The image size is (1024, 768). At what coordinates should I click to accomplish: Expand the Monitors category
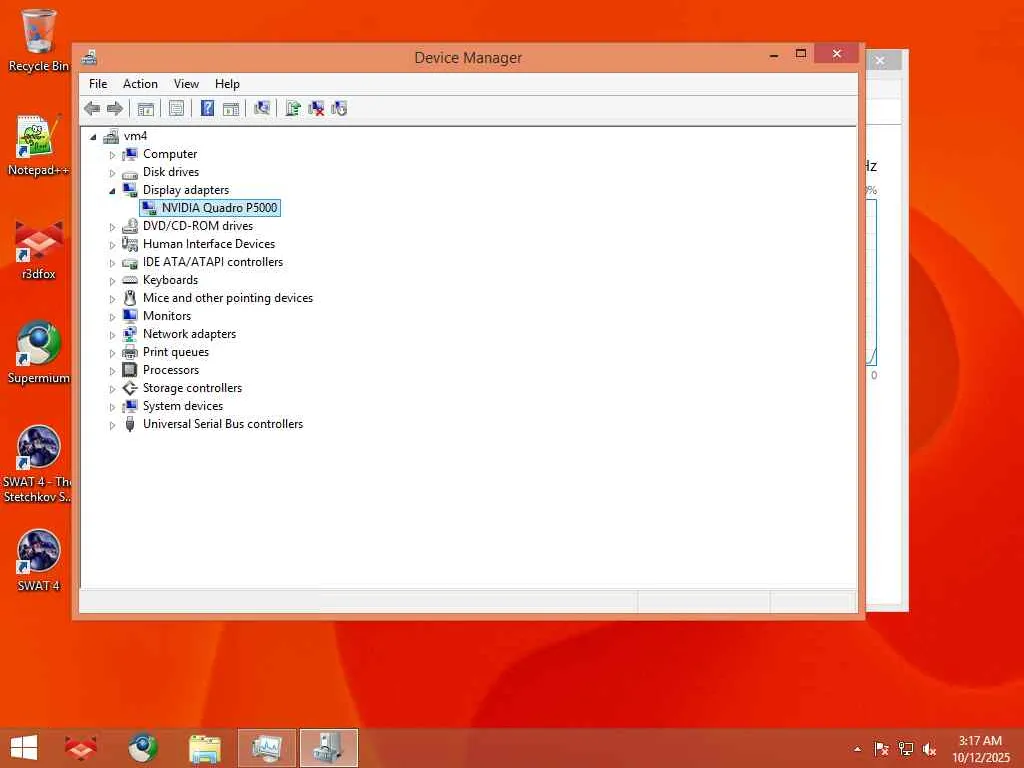(x=112, y=317)
